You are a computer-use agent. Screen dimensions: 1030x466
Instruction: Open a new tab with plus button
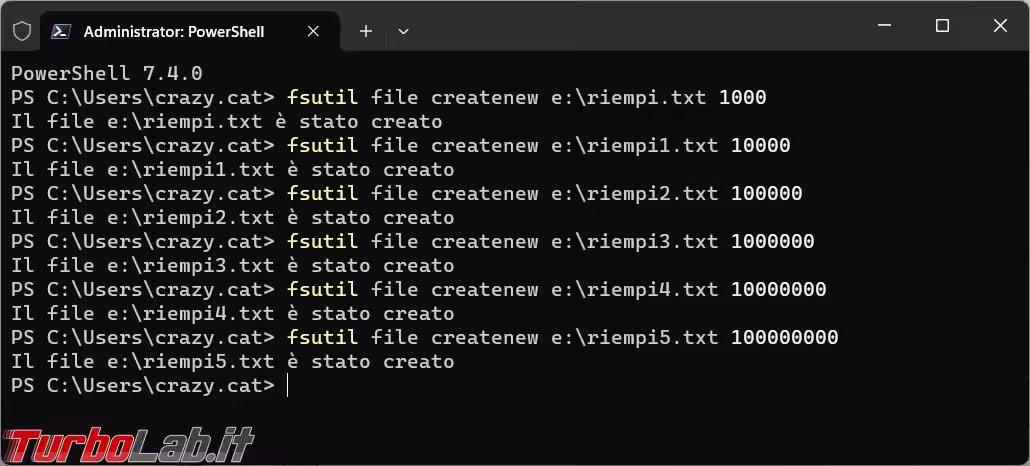pos(366,31)
